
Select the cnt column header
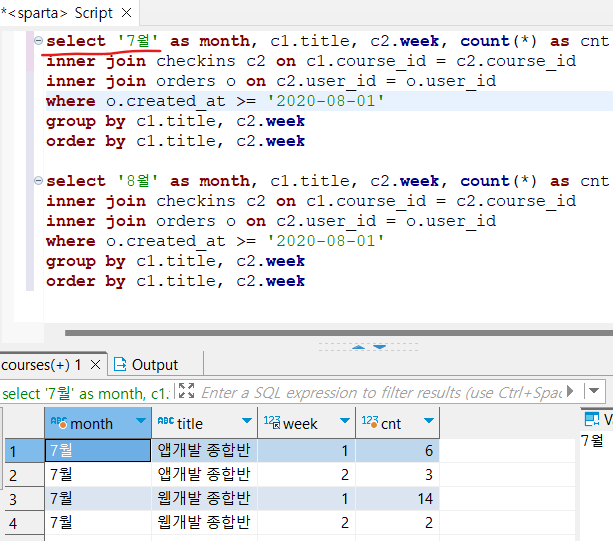click(x=398, y=423)
